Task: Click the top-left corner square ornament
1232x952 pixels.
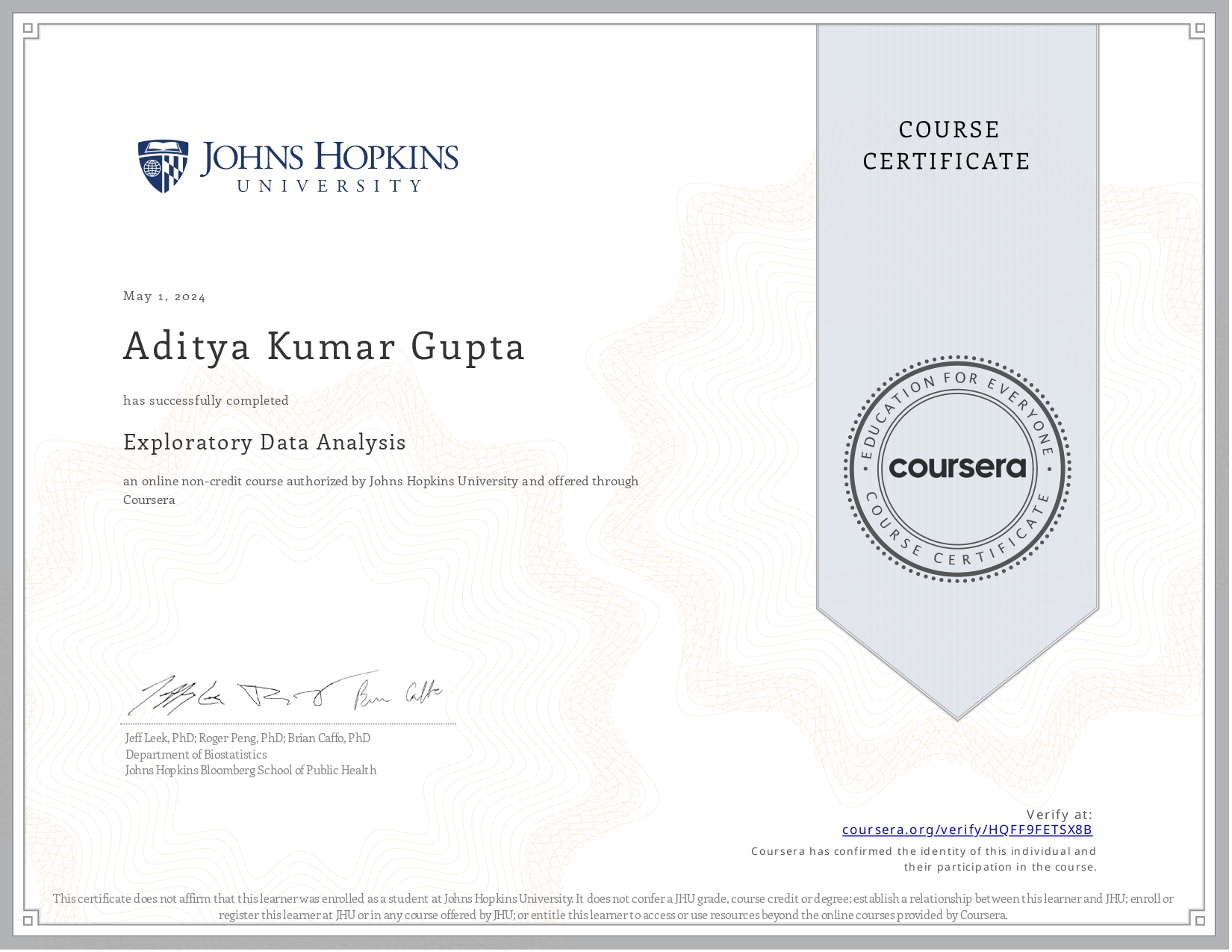Action: click(x=28, y=29)
